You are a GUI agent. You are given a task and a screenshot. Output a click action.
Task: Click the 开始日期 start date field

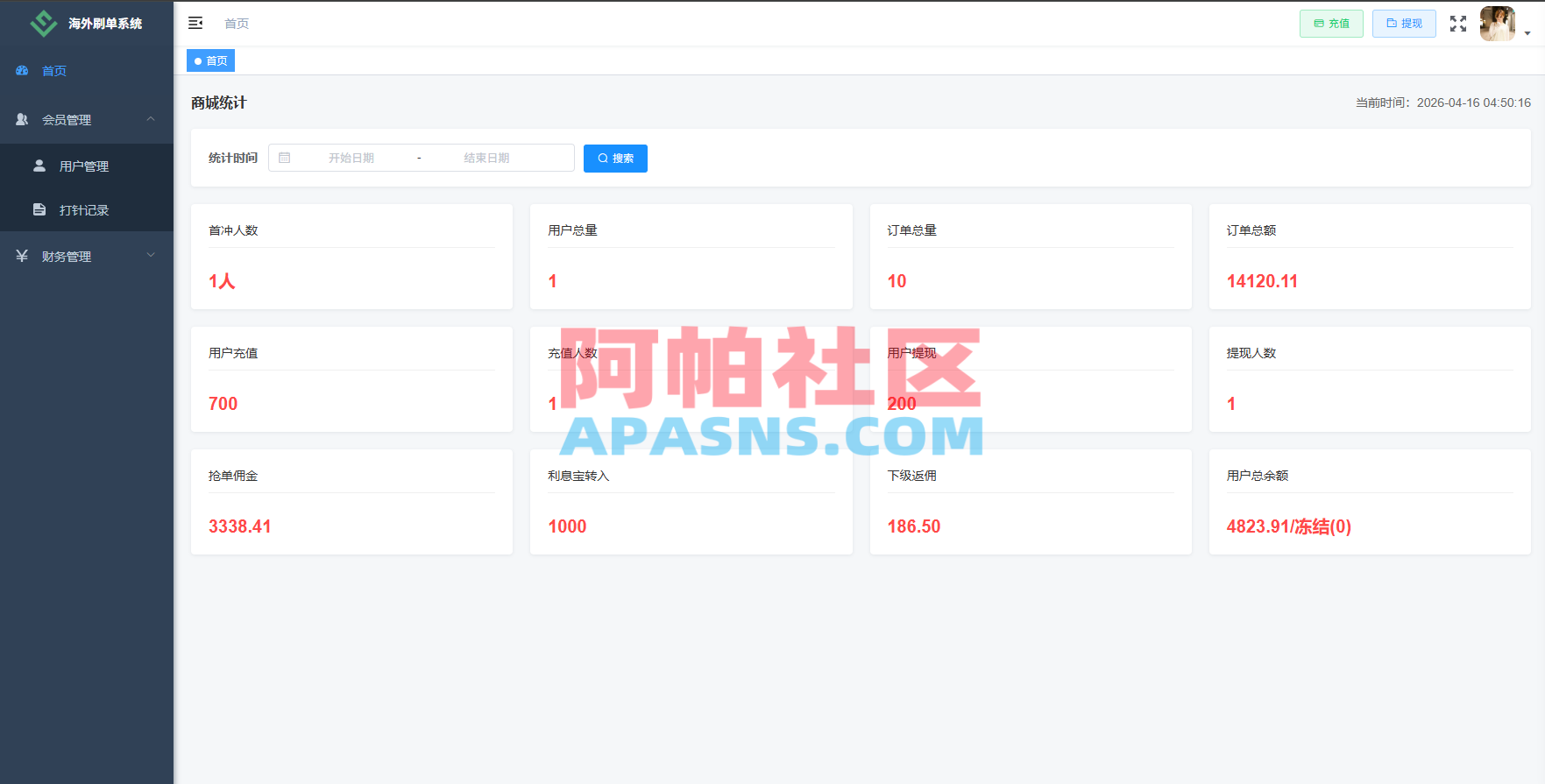coord(351,158)
